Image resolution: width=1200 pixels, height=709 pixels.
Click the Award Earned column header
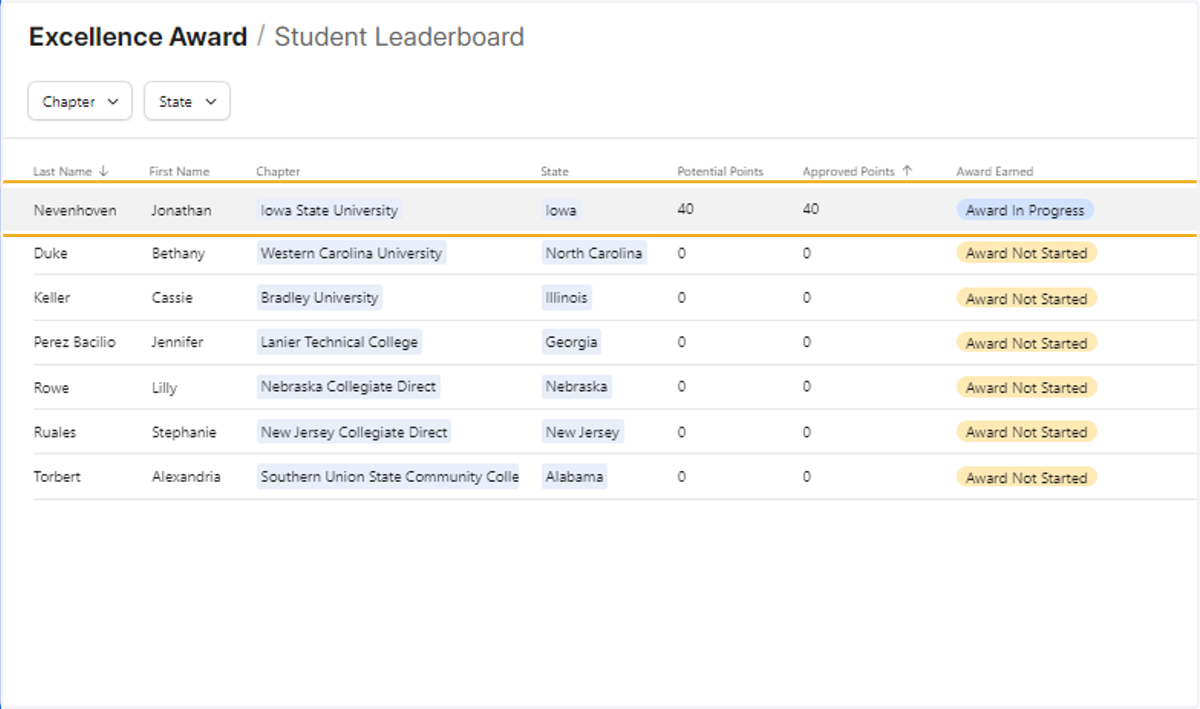(x=994, y=171)
